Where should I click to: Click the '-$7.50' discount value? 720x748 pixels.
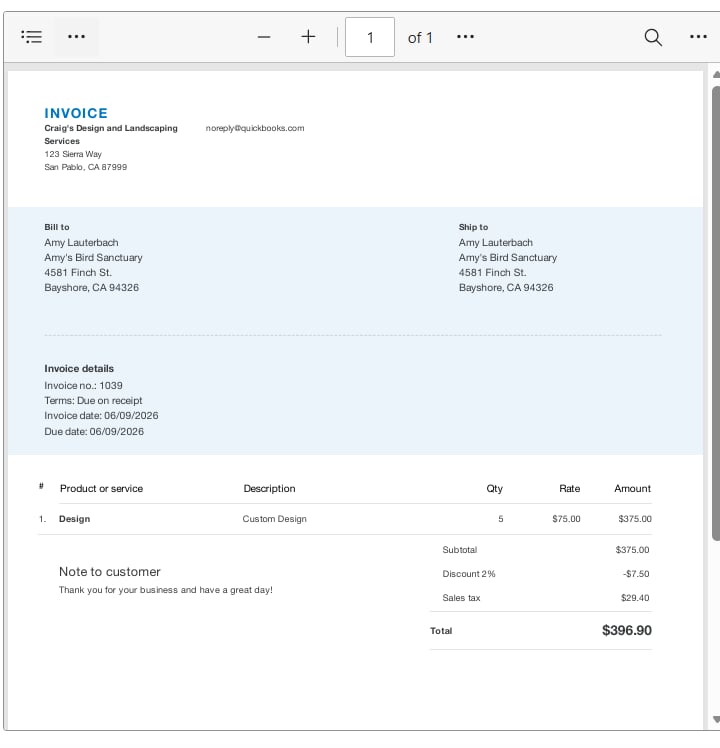[x=636, y=574]
